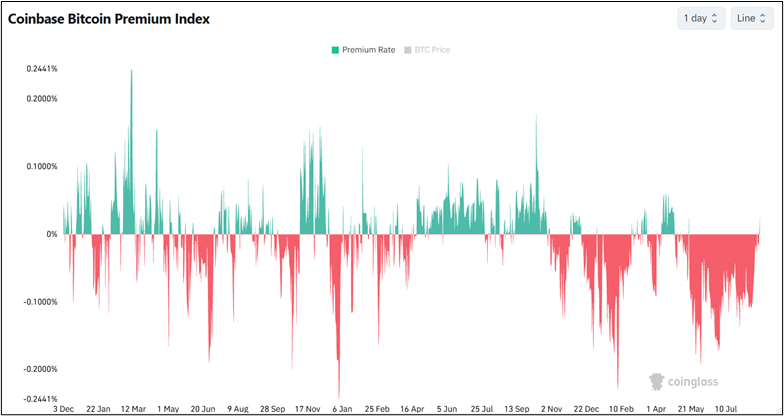784x416 pixels.
Task: Open the Line chart type dropdown
Action: (752, 18)
